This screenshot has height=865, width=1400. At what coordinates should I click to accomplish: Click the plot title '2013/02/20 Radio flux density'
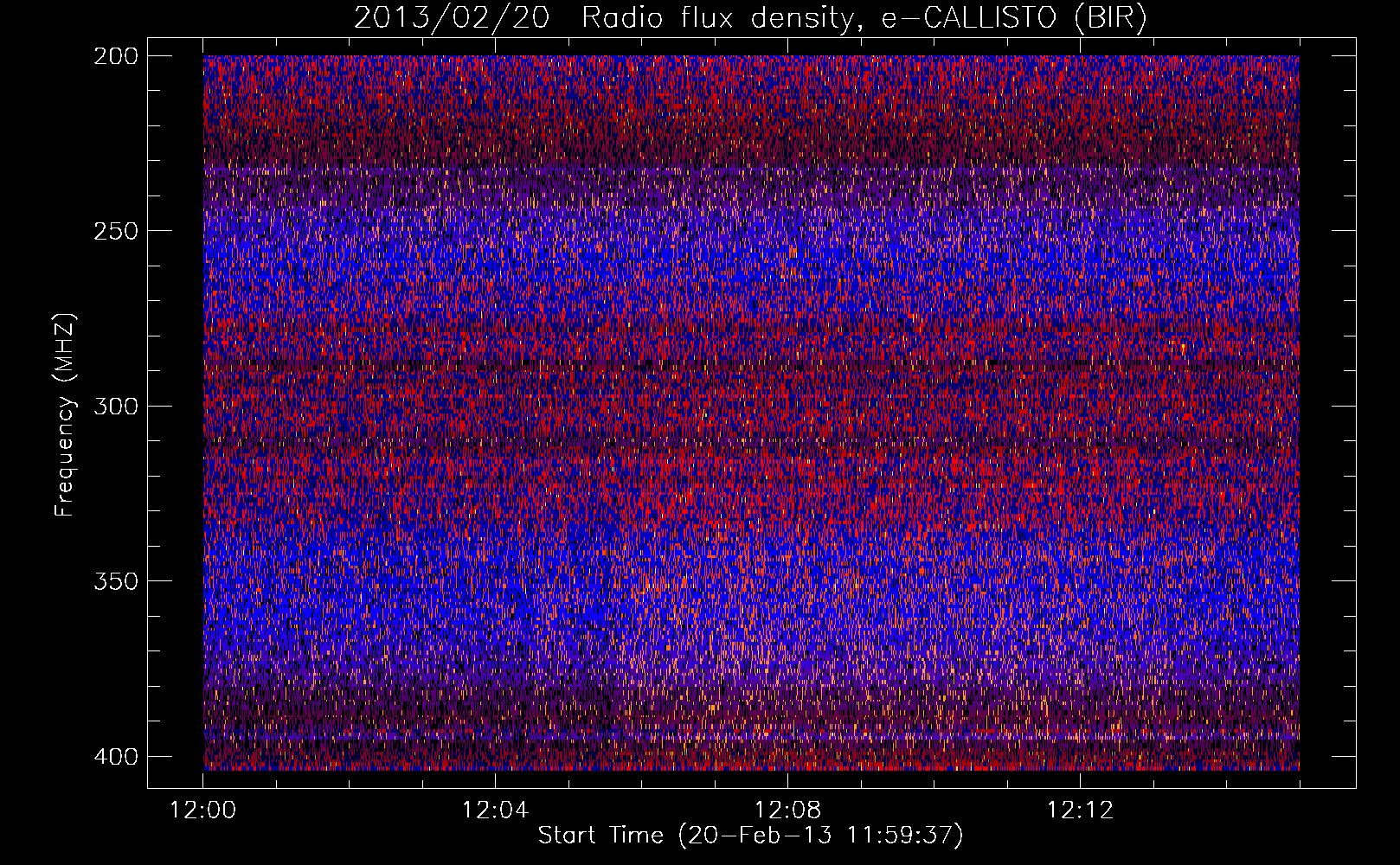tap(750, 17)
